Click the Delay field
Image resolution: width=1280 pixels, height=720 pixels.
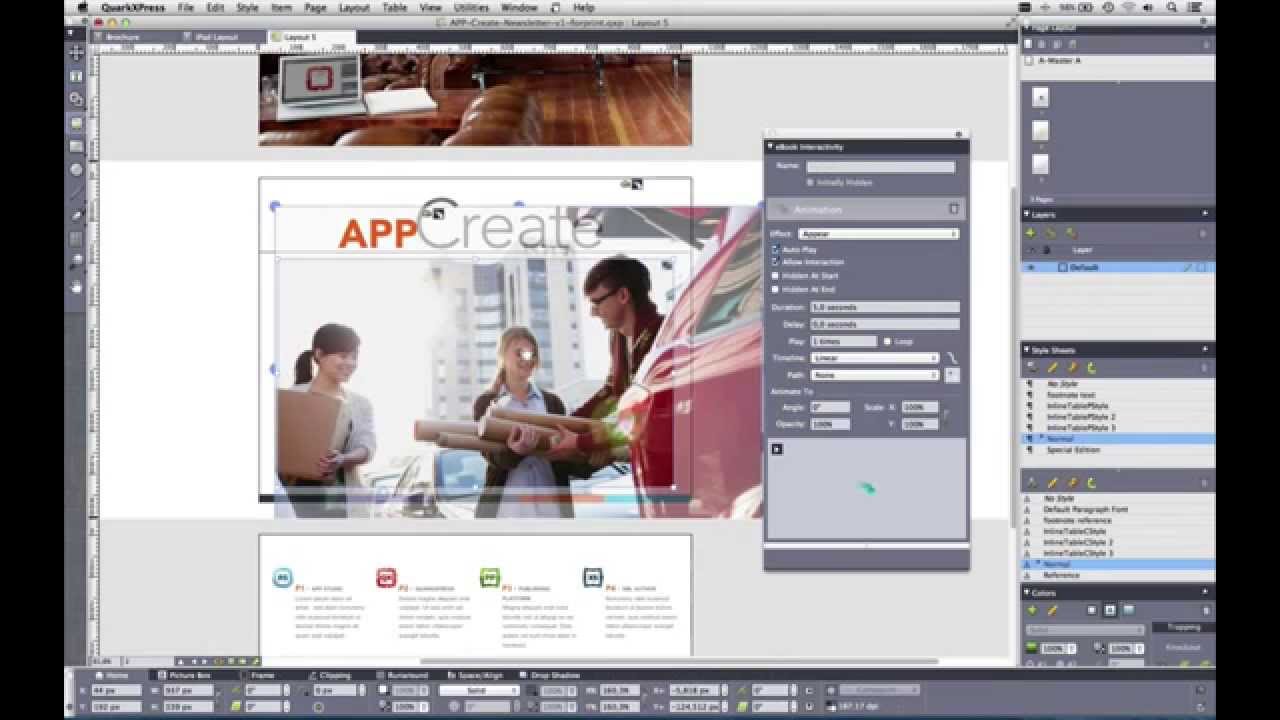coord(885,324)
